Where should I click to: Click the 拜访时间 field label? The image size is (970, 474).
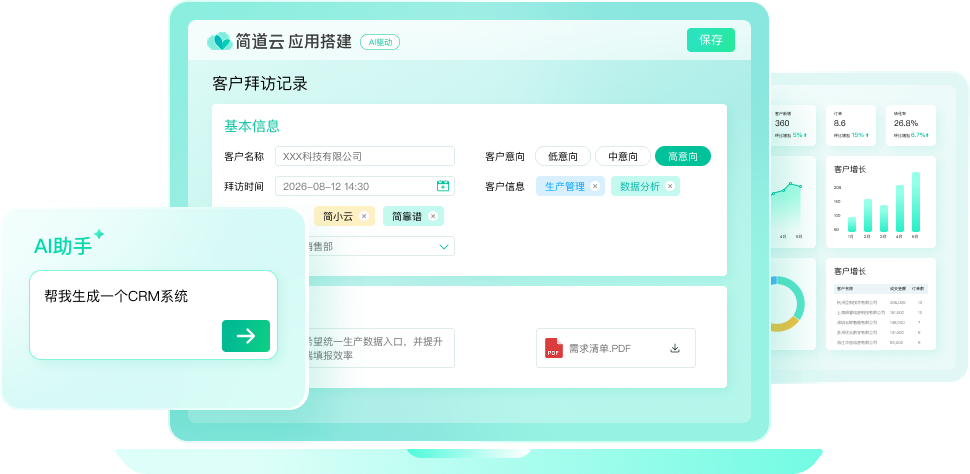coord(244,186)
